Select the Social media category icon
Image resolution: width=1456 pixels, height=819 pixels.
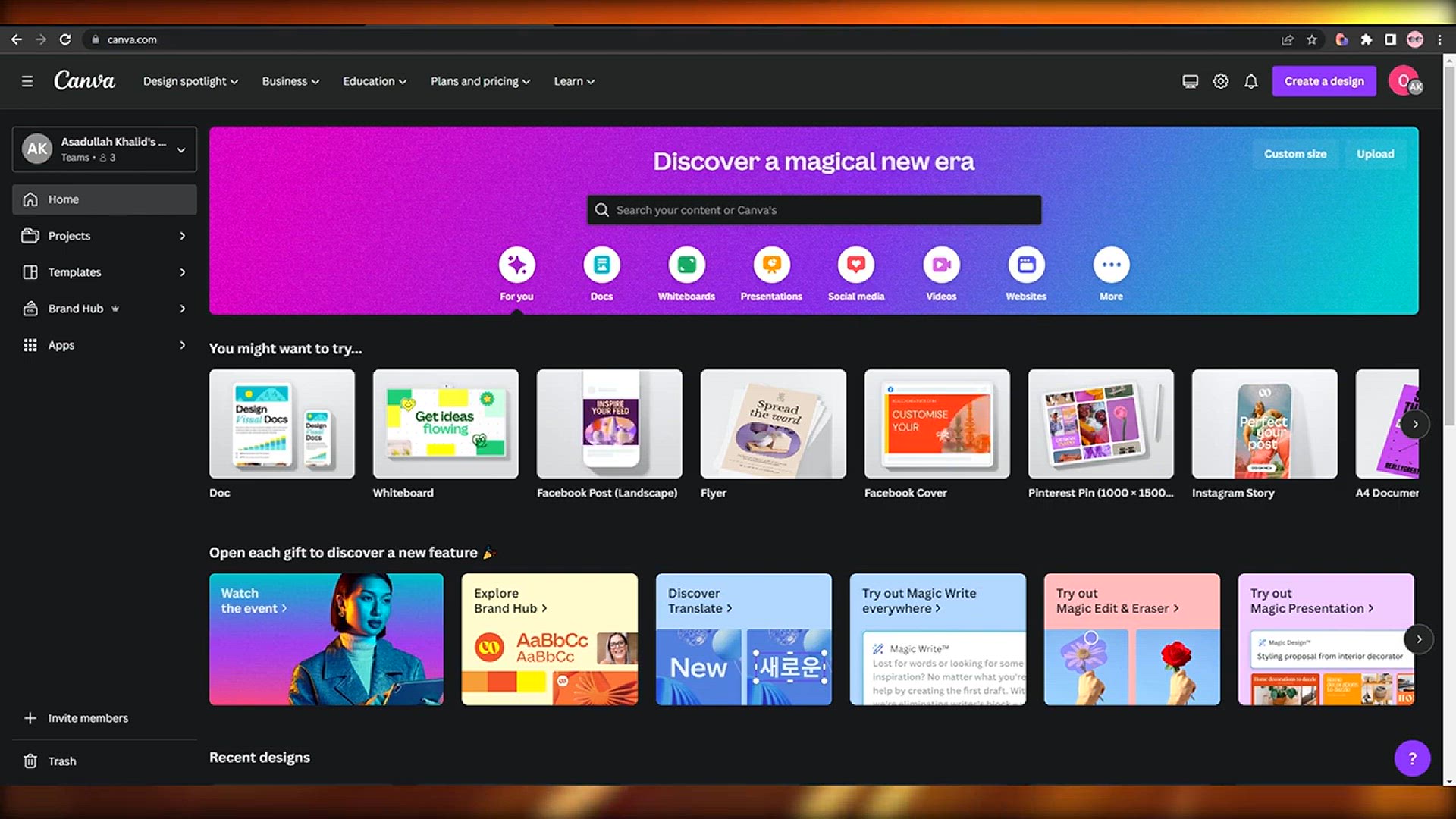[856, 265]
